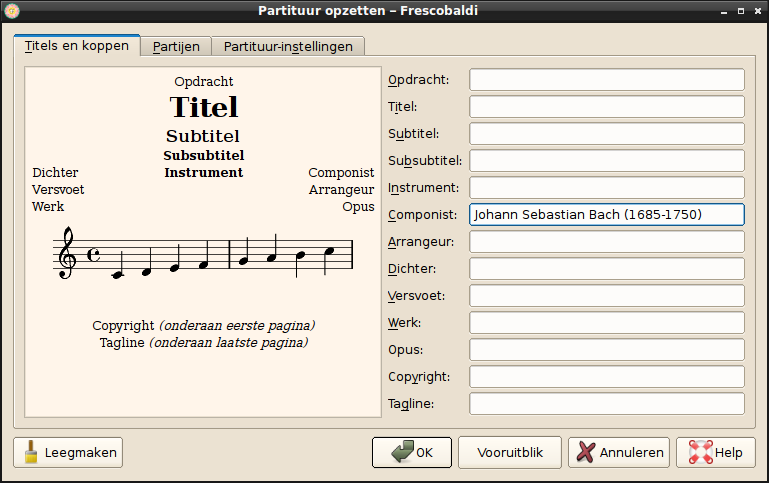This screenshot has height=483, width=769.
Task: Click the window menu icon in title bar
Action: pyautogui.click(x=12, y=11)
